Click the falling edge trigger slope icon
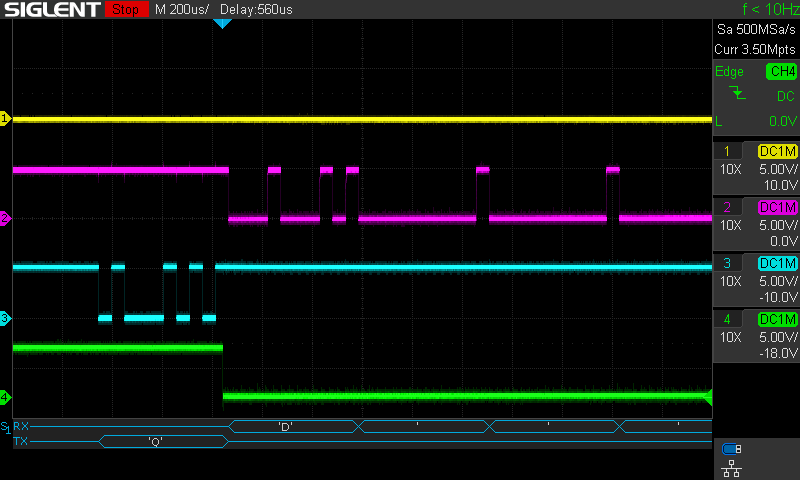 [738, 94]
